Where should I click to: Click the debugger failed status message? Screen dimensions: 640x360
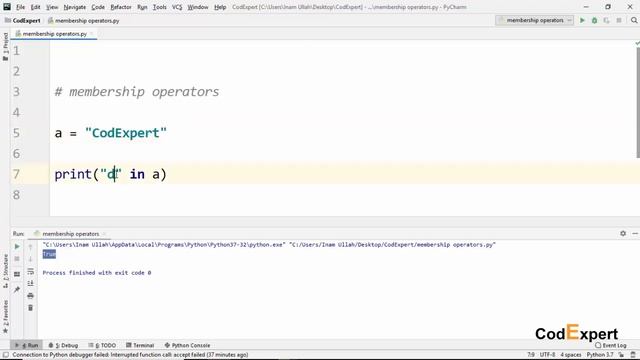[130, 355]
